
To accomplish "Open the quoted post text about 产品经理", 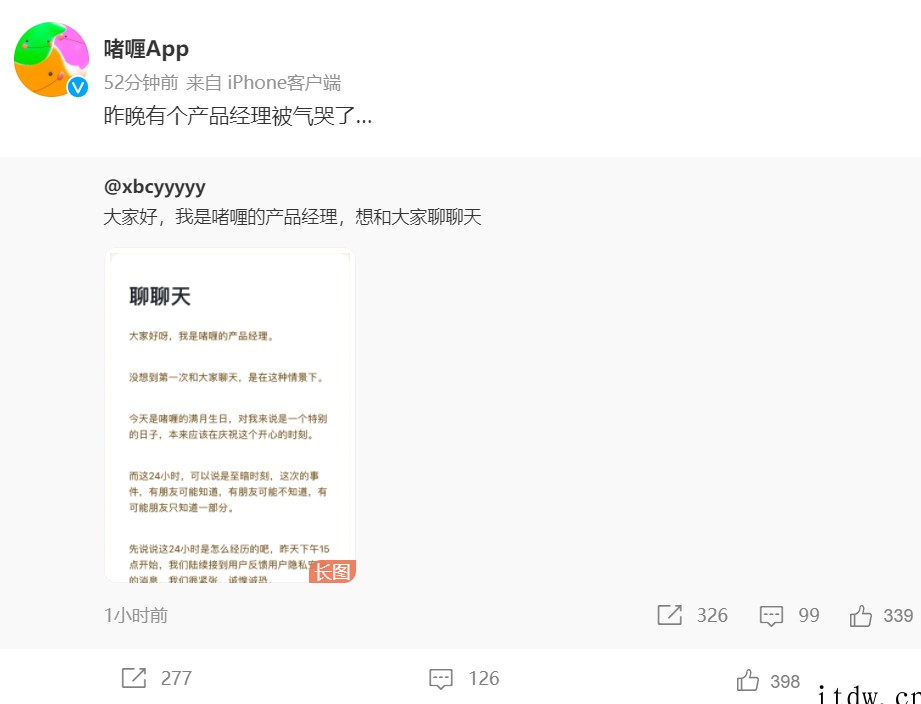I will point(293,217).
